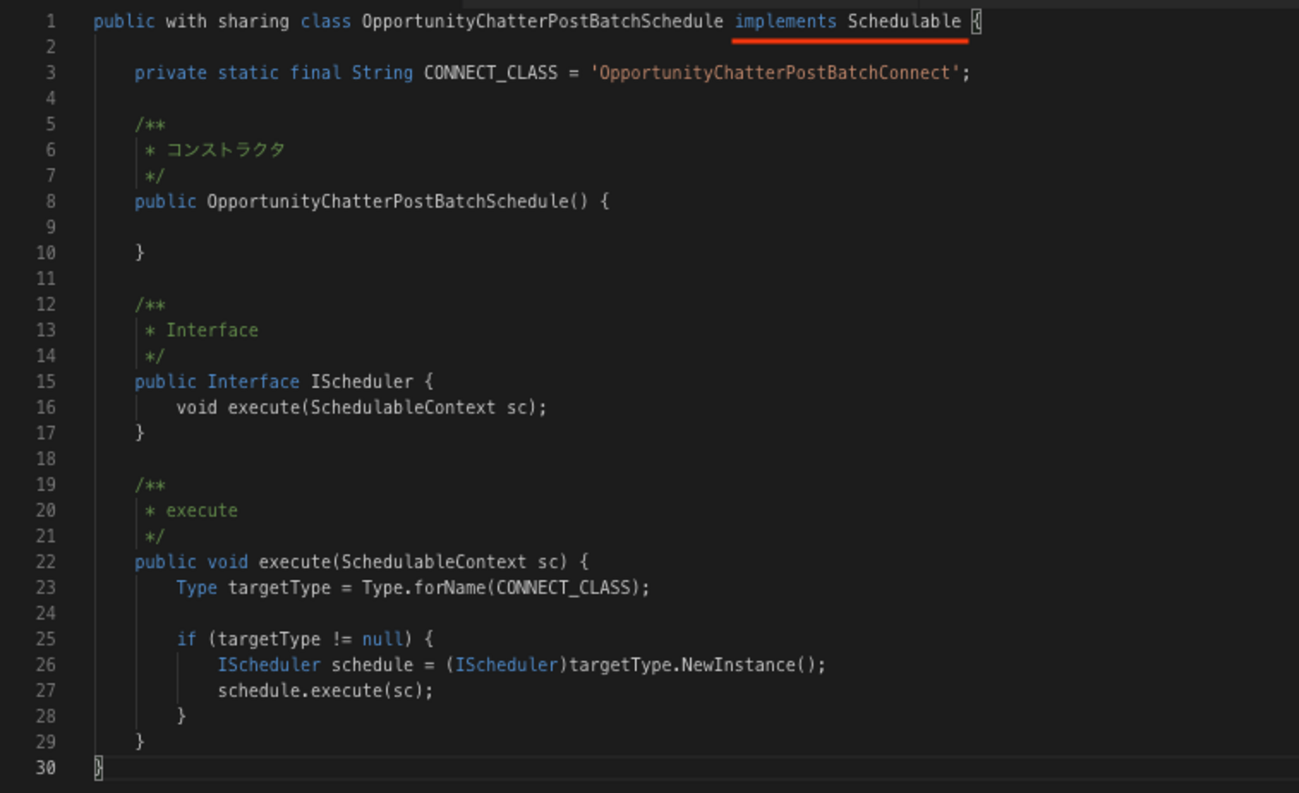Click the constructor name on line 8

(387, 202)
